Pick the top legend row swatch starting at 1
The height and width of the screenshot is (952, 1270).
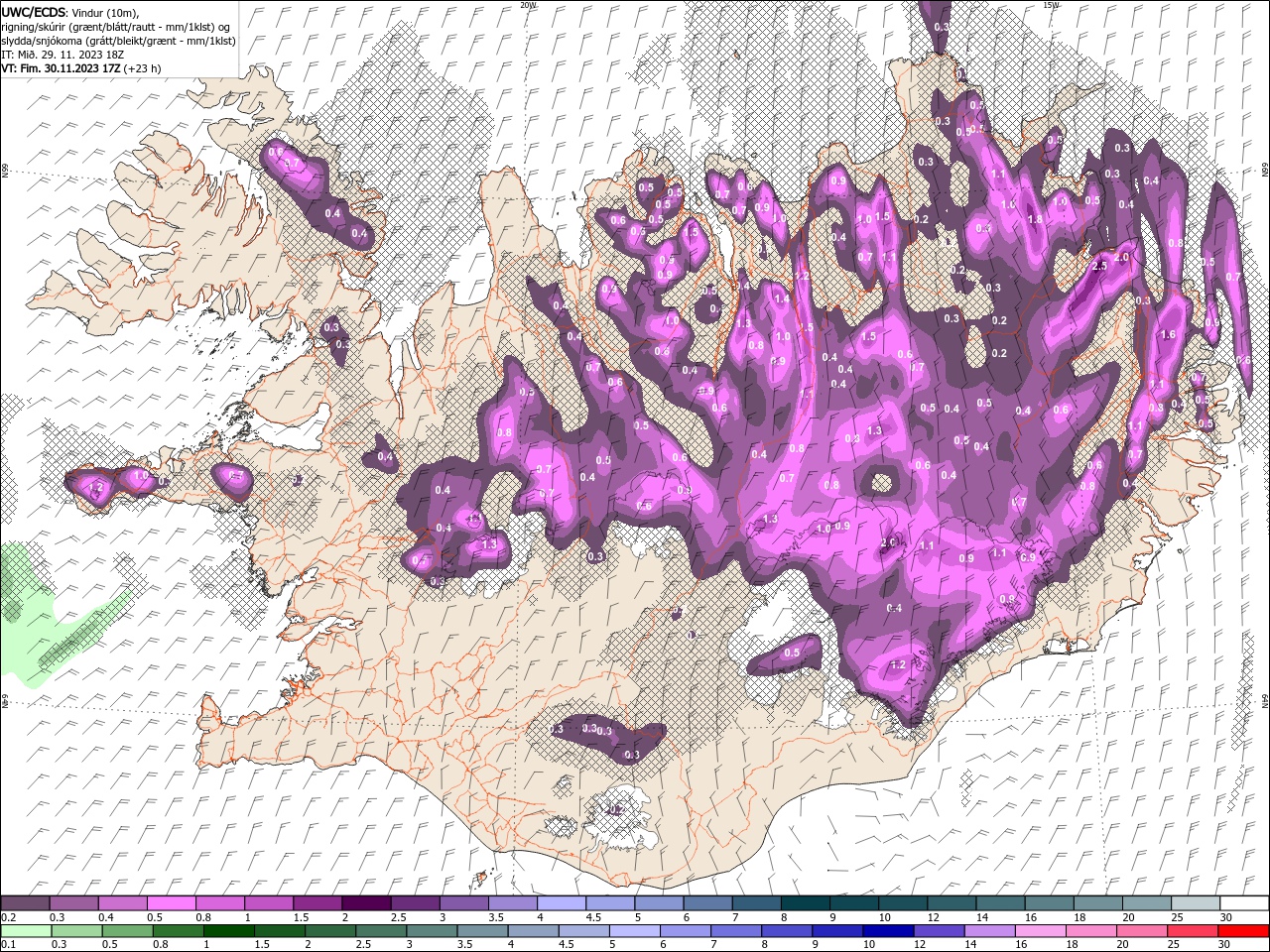tap(268, 903)
